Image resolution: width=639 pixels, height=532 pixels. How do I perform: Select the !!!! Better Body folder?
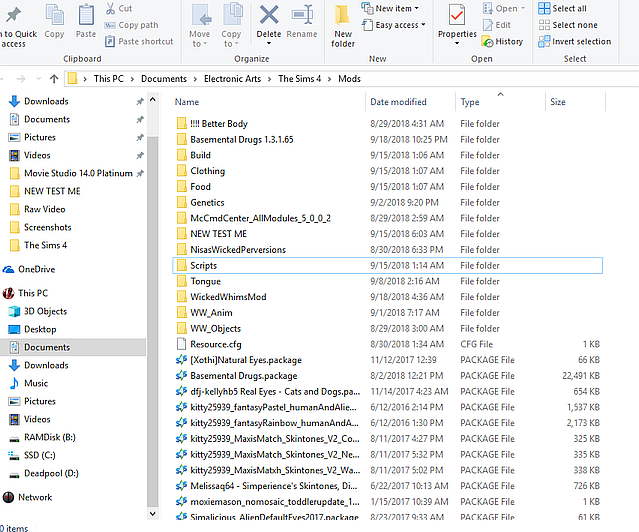219,124
